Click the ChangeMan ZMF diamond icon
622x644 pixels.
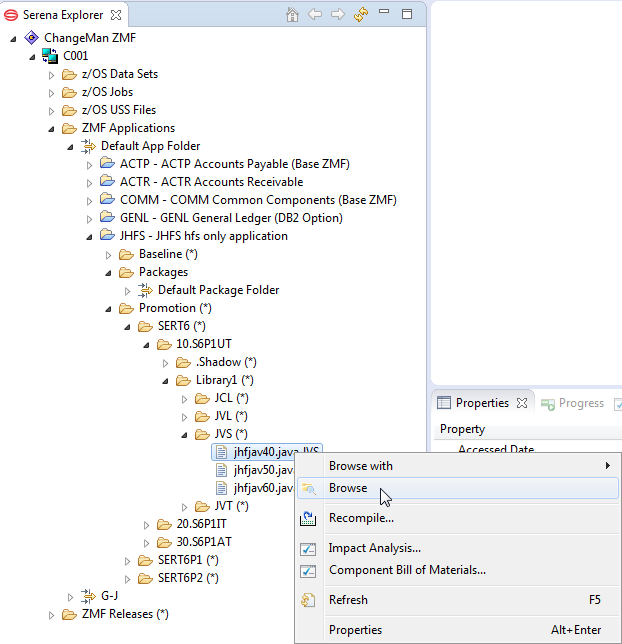click(x=32, y=38)
